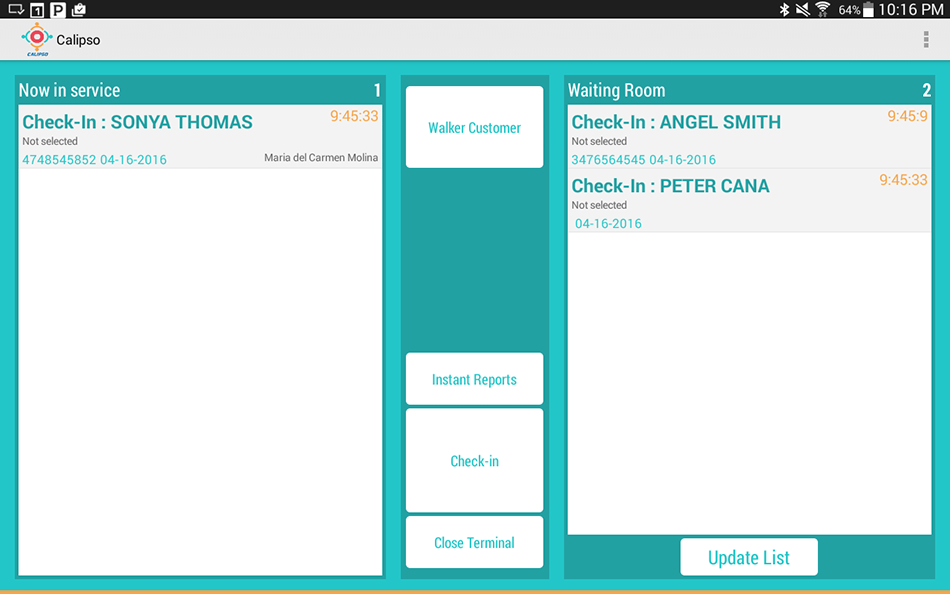
Task: Tap the parking 'P' notification icon
Action: tap(58, 10)
